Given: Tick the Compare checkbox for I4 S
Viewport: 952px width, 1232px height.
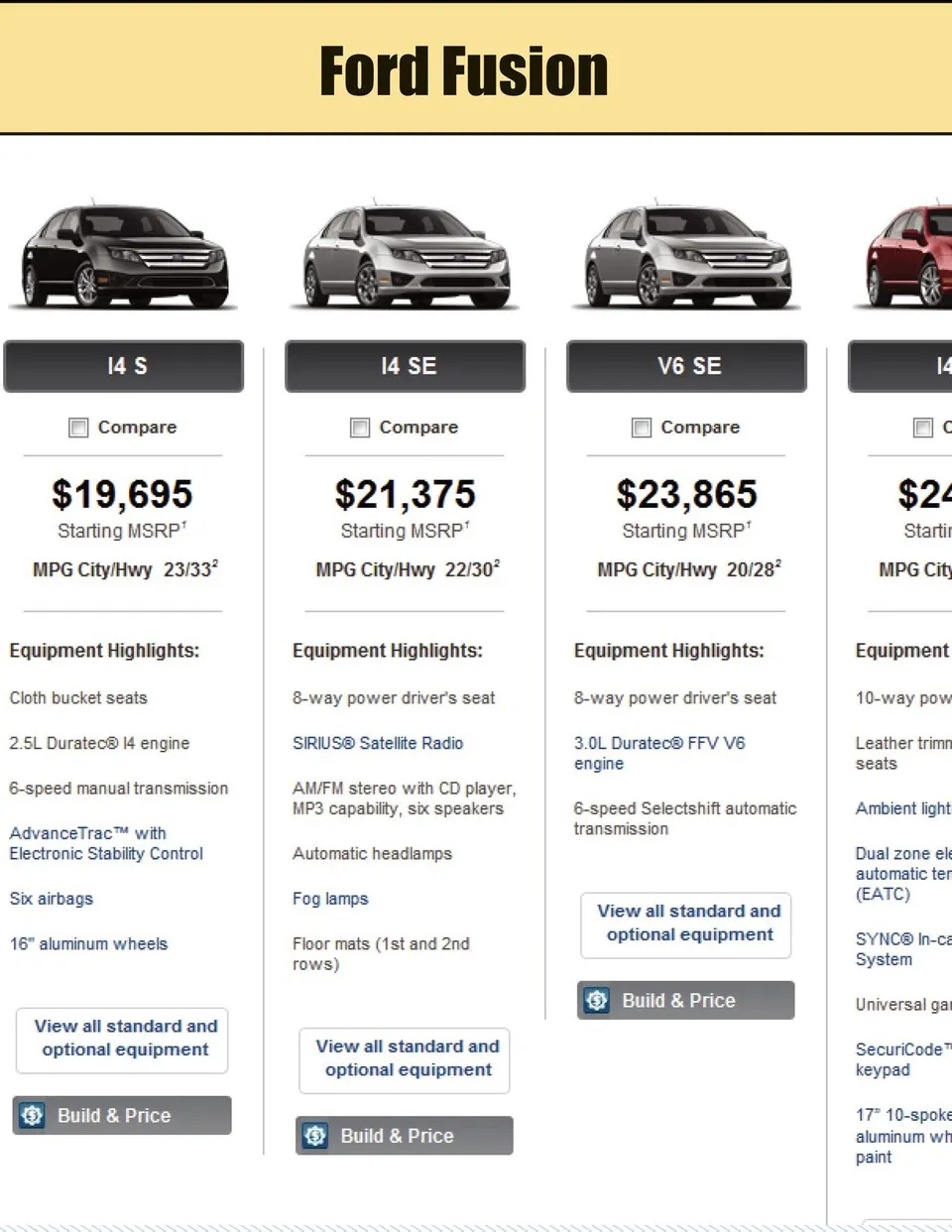Looking at the screenshot, I should point(78,428).
